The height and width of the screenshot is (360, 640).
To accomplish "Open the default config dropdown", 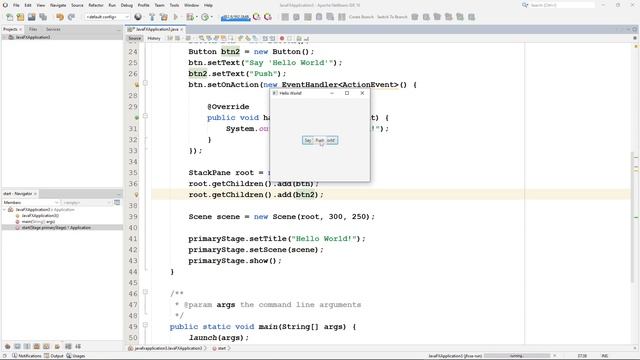I will 107,17.
